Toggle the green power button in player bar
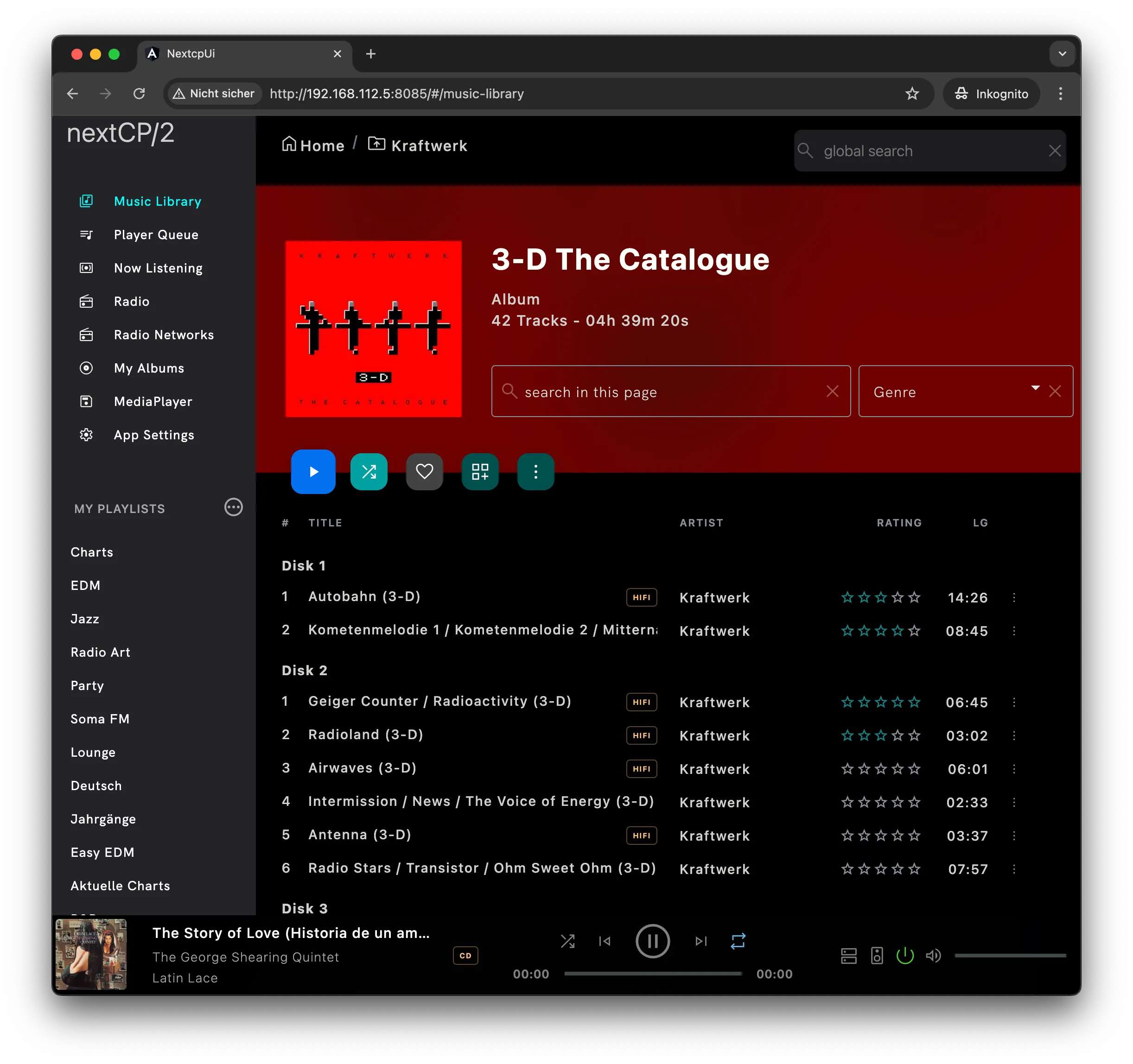 click(904, 955)
